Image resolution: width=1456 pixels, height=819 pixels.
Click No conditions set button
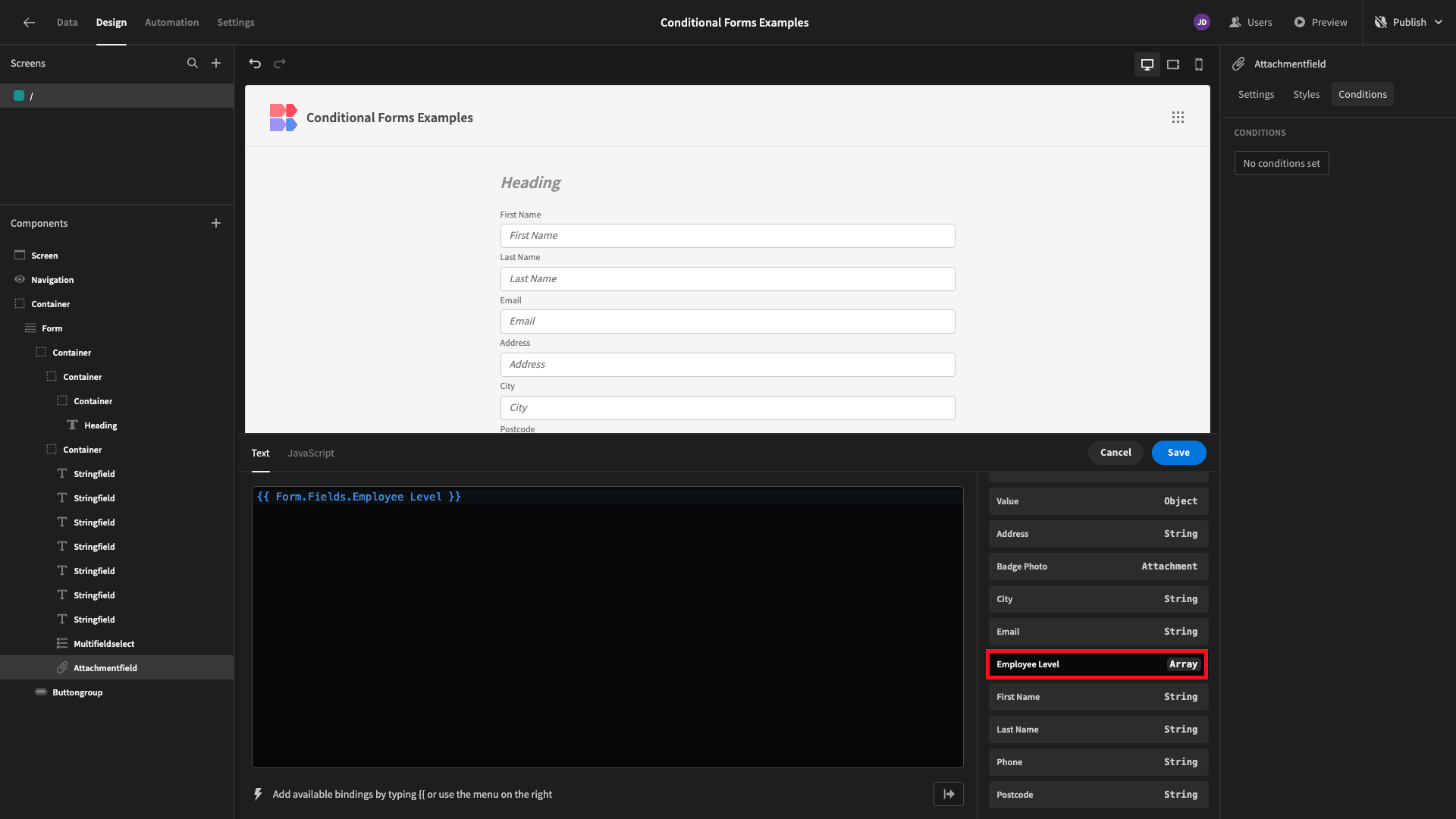[1282, 163]
